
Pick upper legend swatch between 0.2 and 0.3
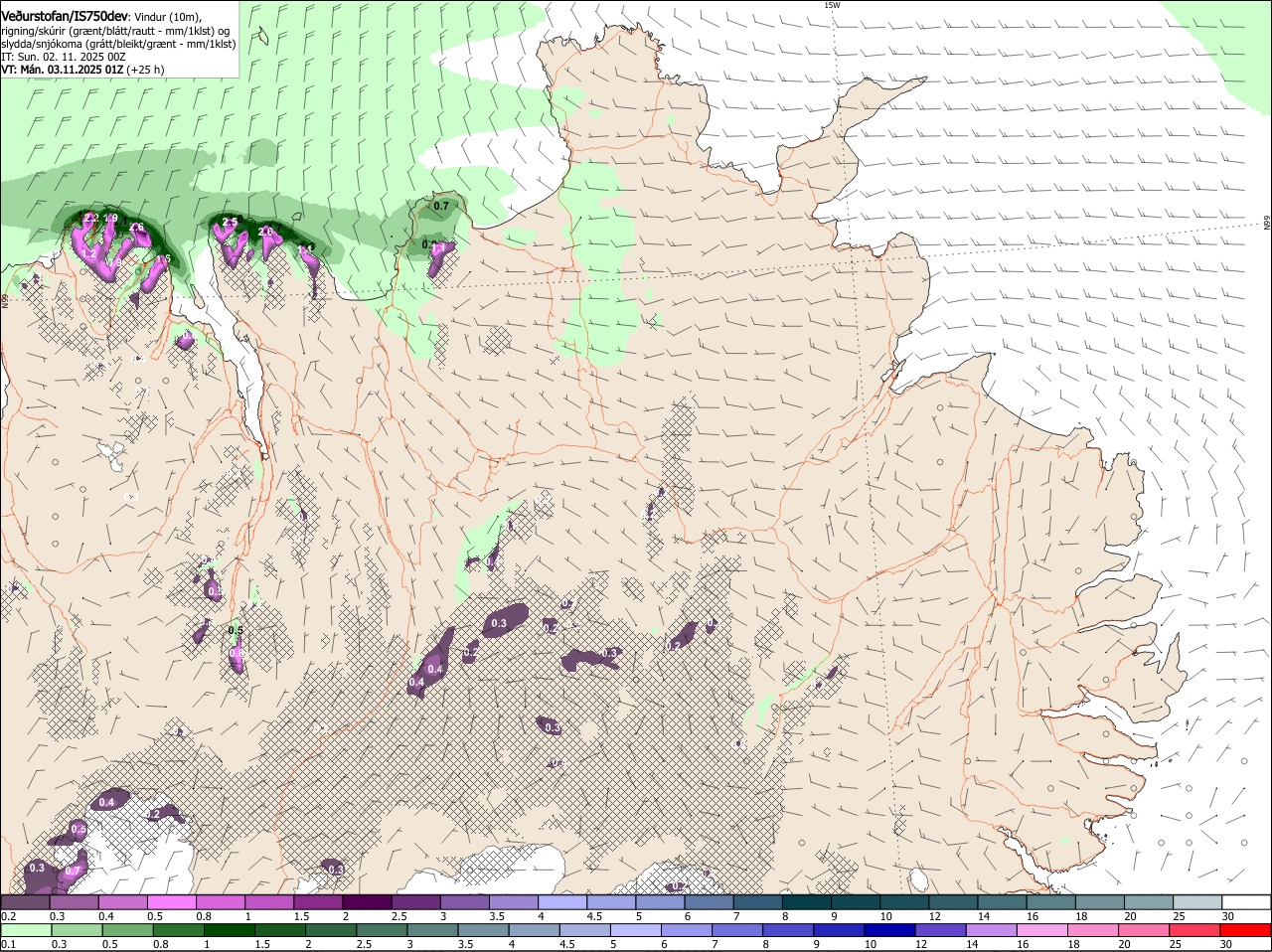point(27,902)
